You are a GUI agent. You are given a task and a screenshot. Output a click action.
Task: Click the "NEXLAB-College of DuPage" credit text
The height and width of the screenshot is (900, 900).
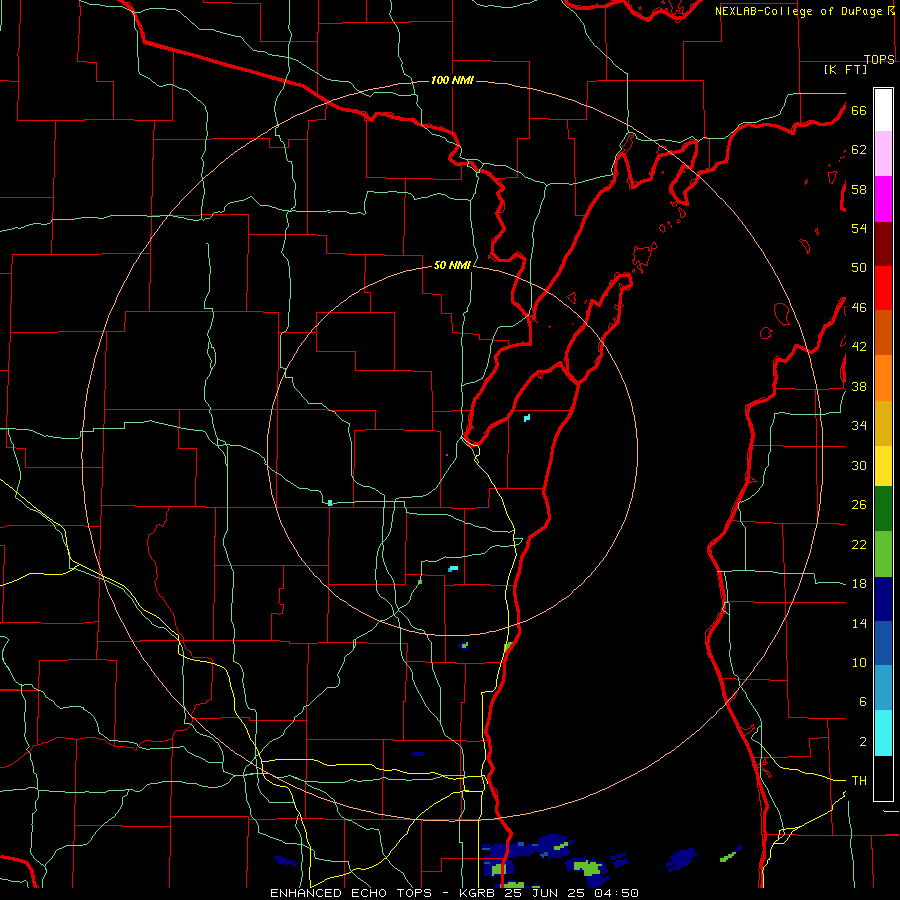coord(799,11)
